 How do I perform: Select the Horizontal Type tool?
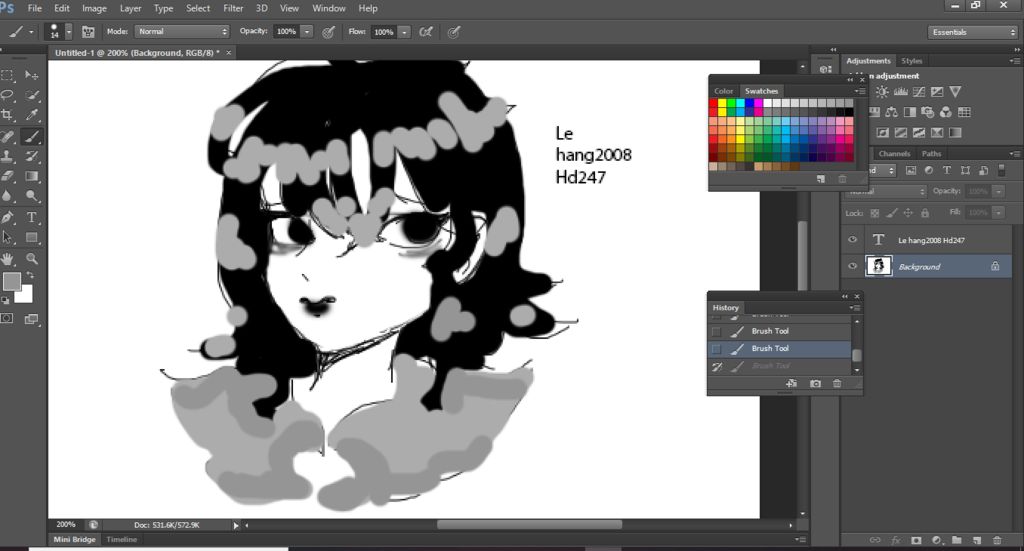coord(31,217)
